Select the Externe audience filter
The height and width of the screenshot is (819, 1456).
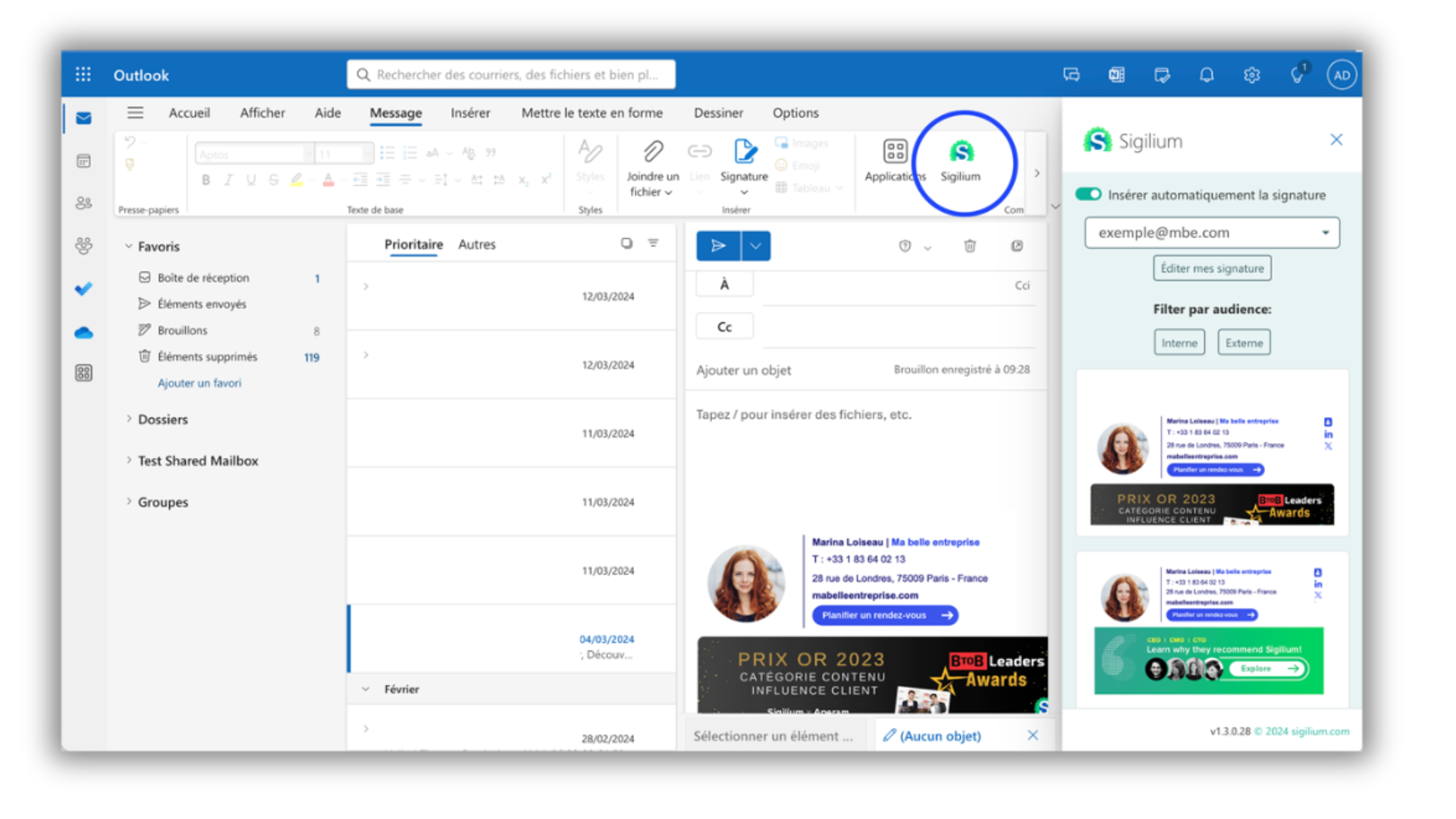[1244, 343]
